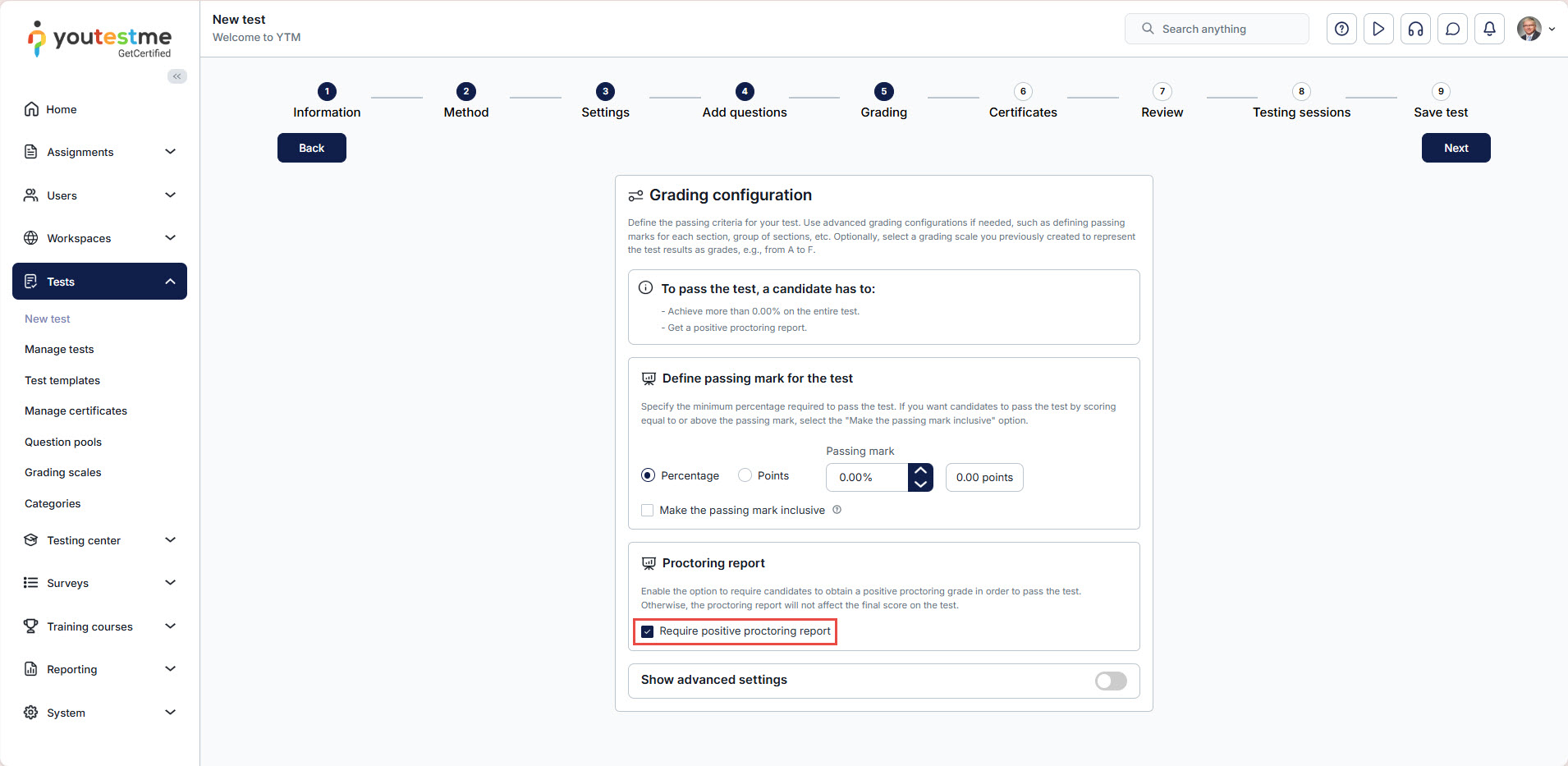Click the Back button
1568x766 pixels.
pos(311,148)
